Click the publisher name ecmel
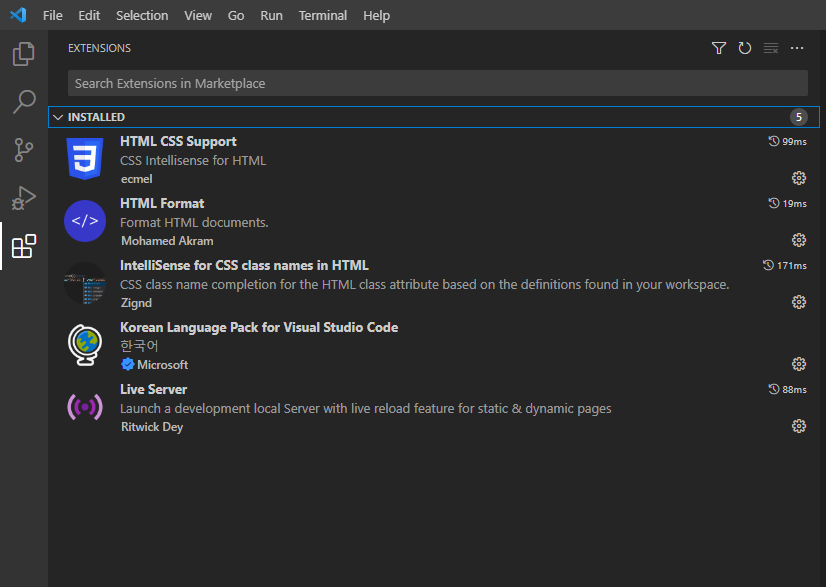826x587 pixels. [136, 179]
